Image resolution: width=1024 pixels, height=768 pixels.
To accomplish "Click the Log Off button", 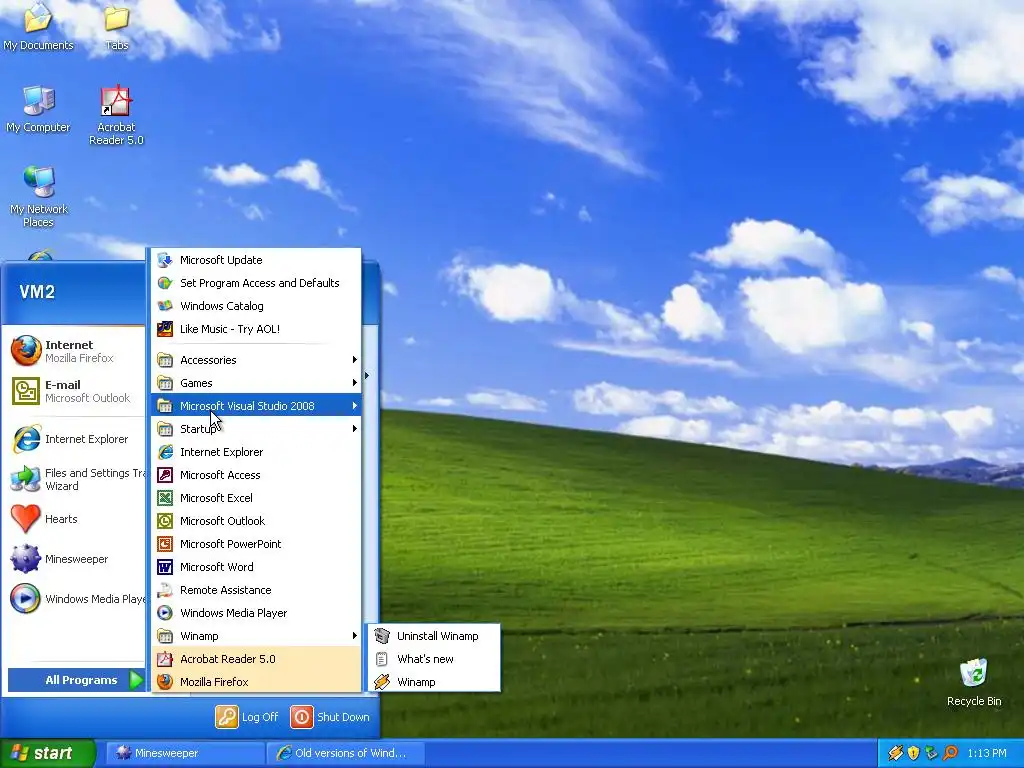I will [x=247, y=717].
